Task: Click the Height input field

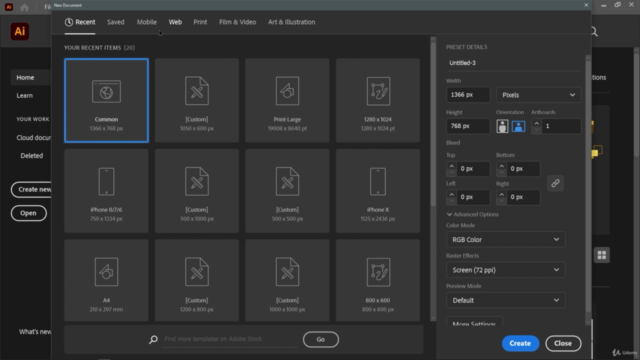Action: tap(468, 126)
